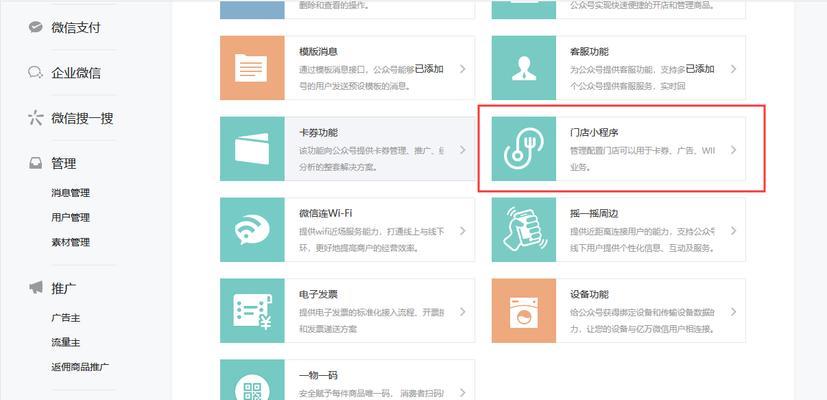Select the 管理 sidebar section

click(63, 164)
